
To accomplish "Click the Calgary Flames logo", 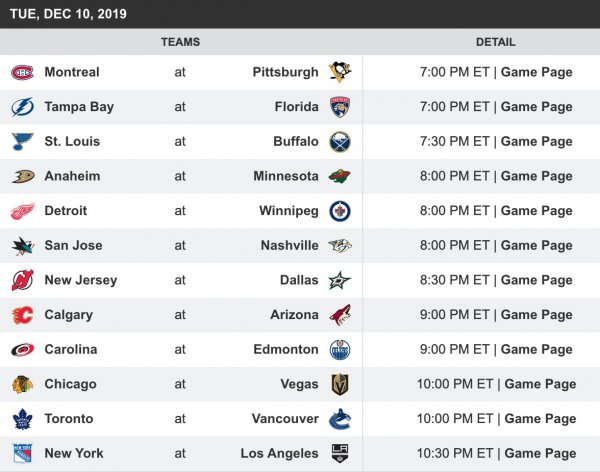I will click(22, 315).
